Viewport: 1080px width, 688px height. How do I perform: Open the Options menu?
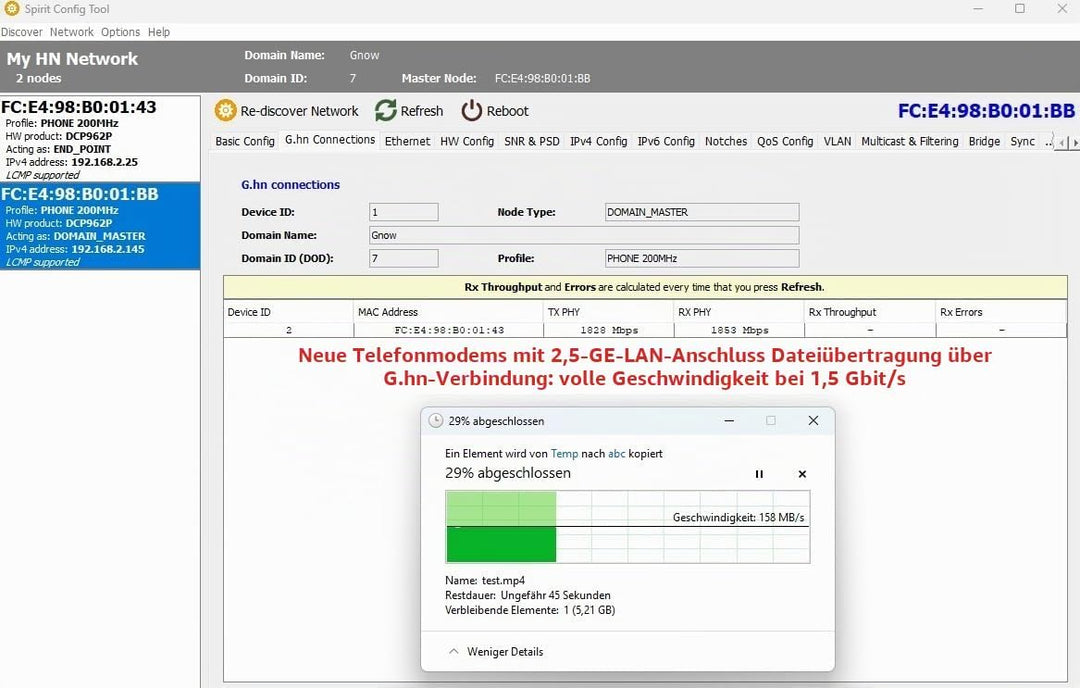click(121, 32)
